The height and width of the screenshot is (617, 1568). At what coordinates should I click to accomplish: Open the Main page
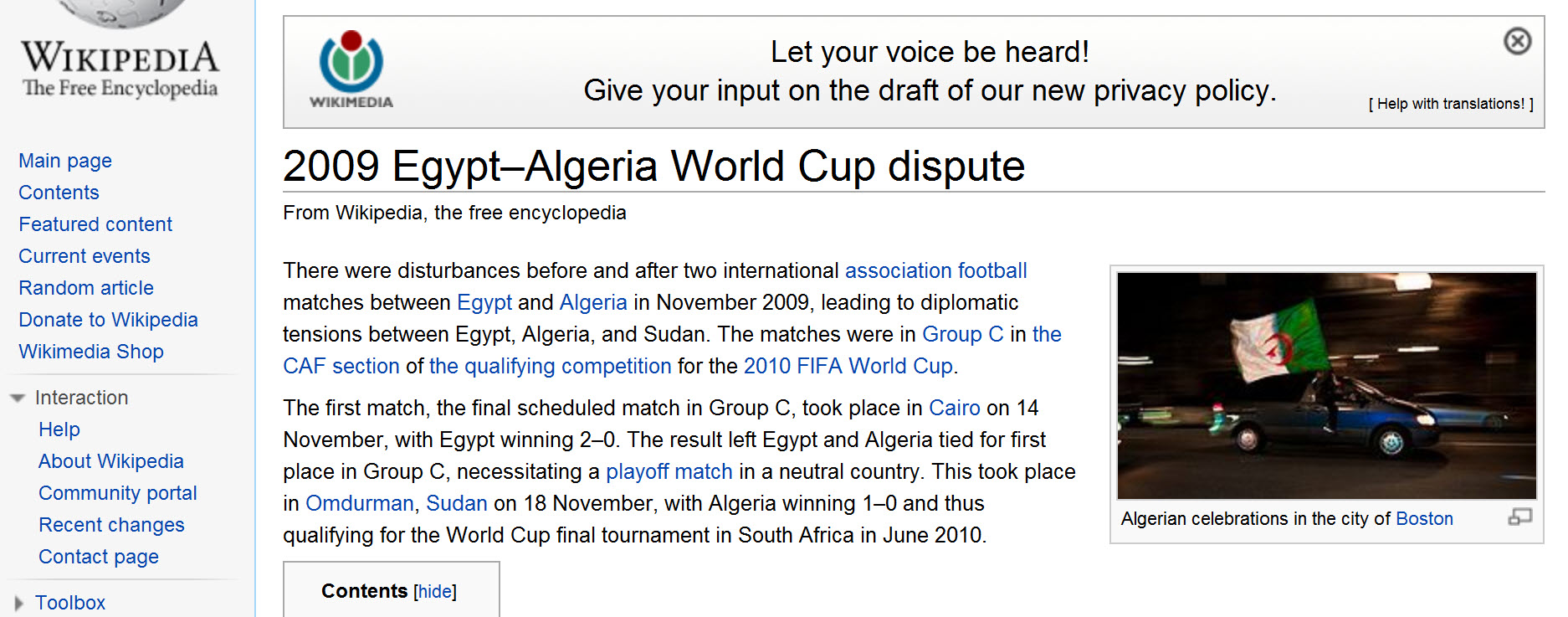click(64, 161)
